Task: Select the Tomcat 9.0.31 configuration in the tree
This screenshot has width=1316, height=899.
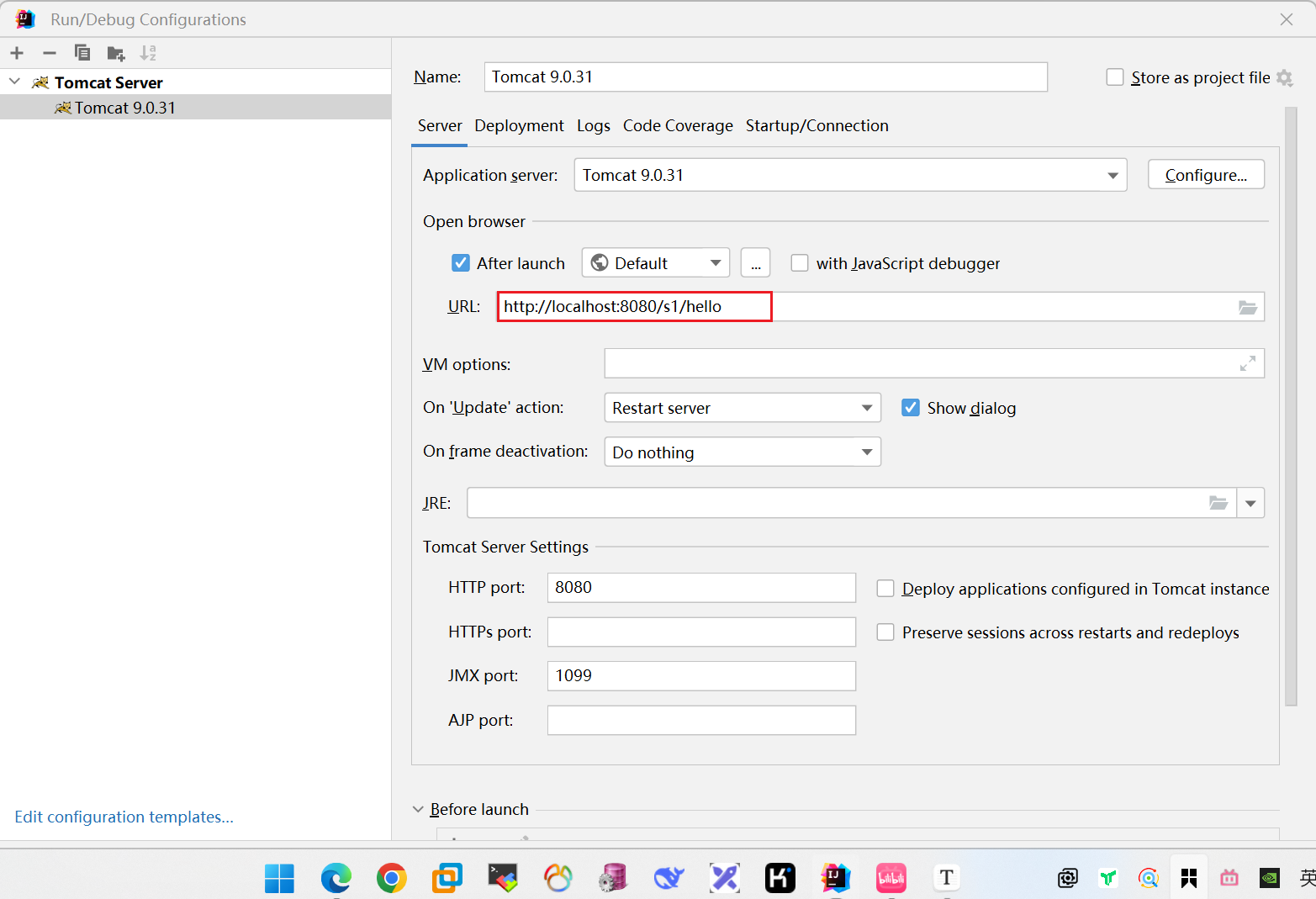Action: pyautogui.click(x=195, y=108)
